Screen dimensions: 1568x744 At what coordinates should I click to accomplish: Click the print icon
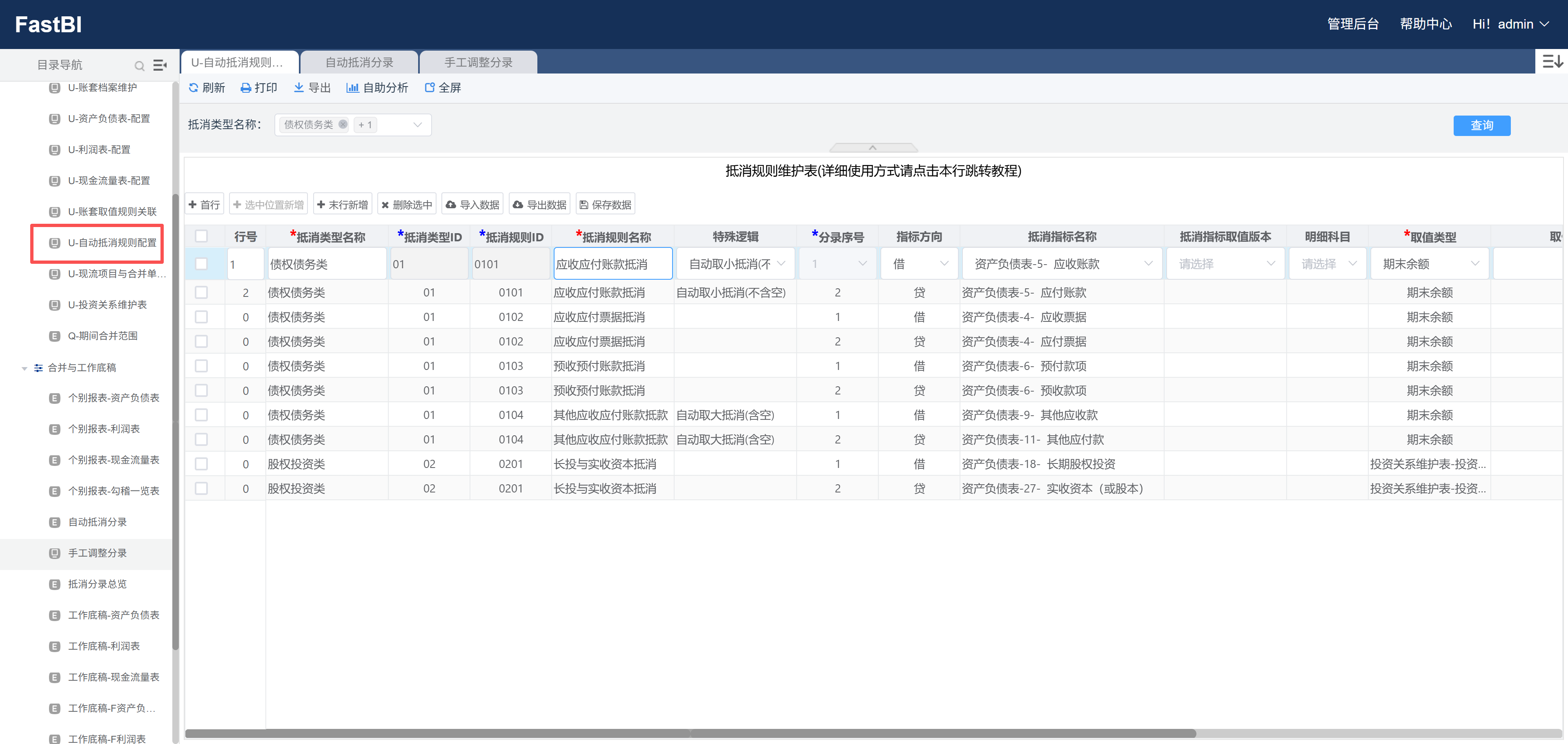245,88
